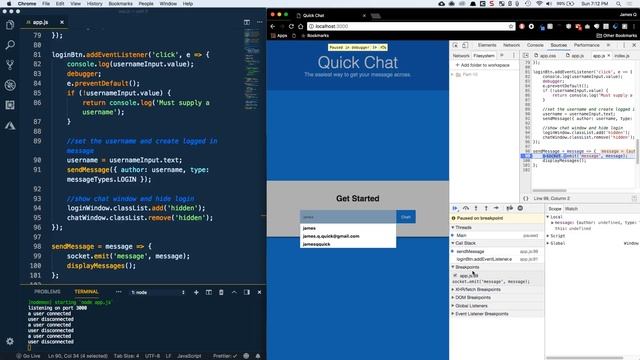The width and height of the screenshot is (640, 360).
Task: Open the Explorer view in VS Code
Action: [x=10, y=25]
